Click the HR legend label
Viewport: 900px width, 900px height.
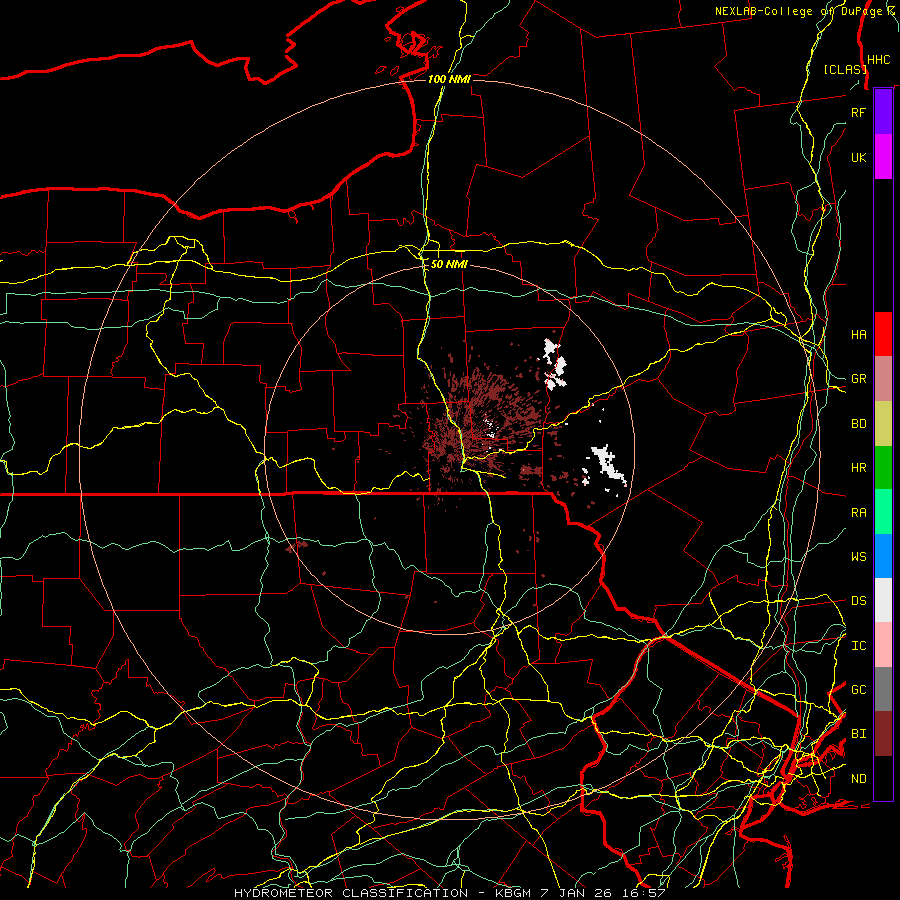pos(858,468)
